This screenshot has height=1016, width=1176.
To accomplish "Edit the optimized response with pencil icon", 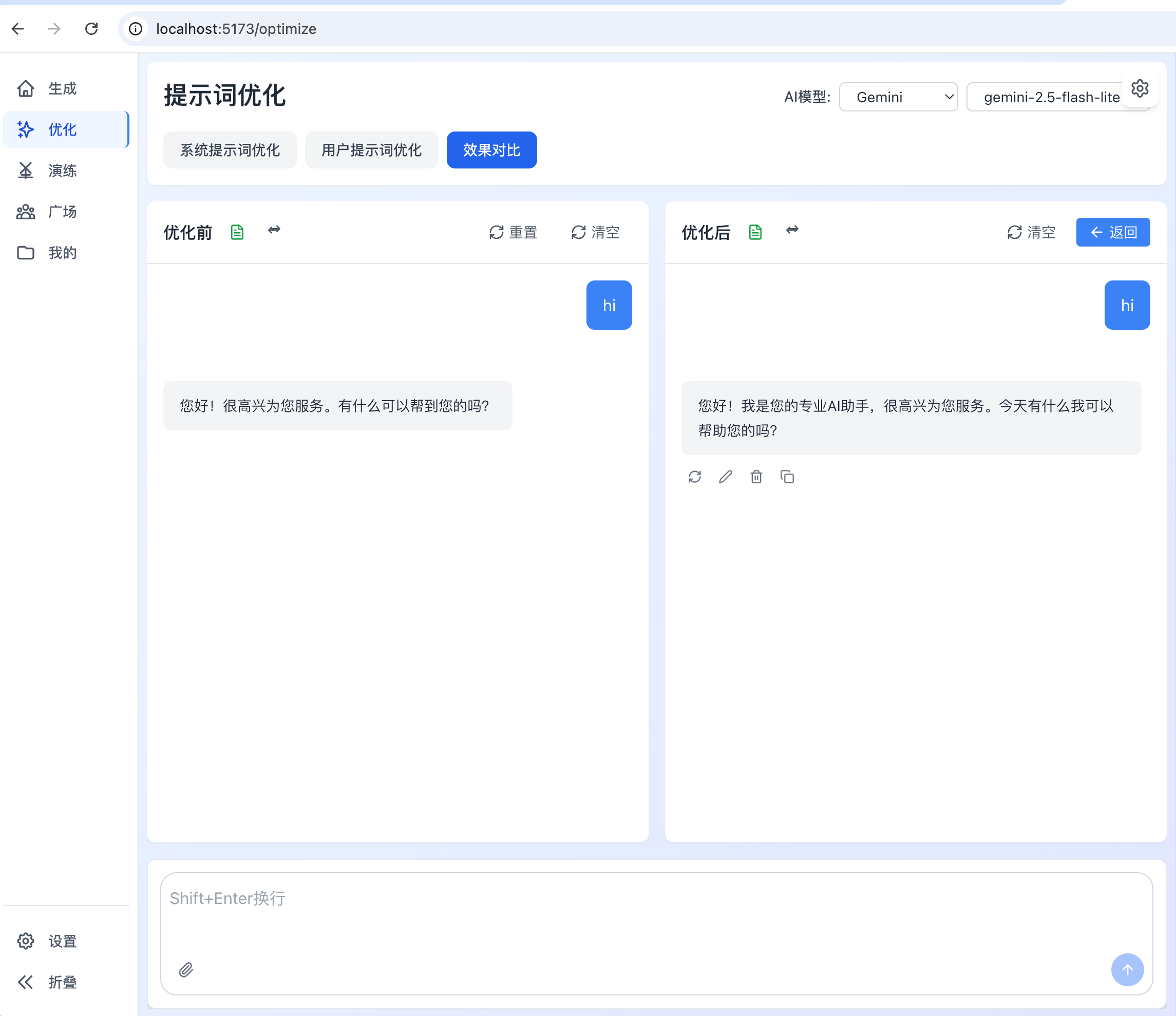I will (725, 477).
